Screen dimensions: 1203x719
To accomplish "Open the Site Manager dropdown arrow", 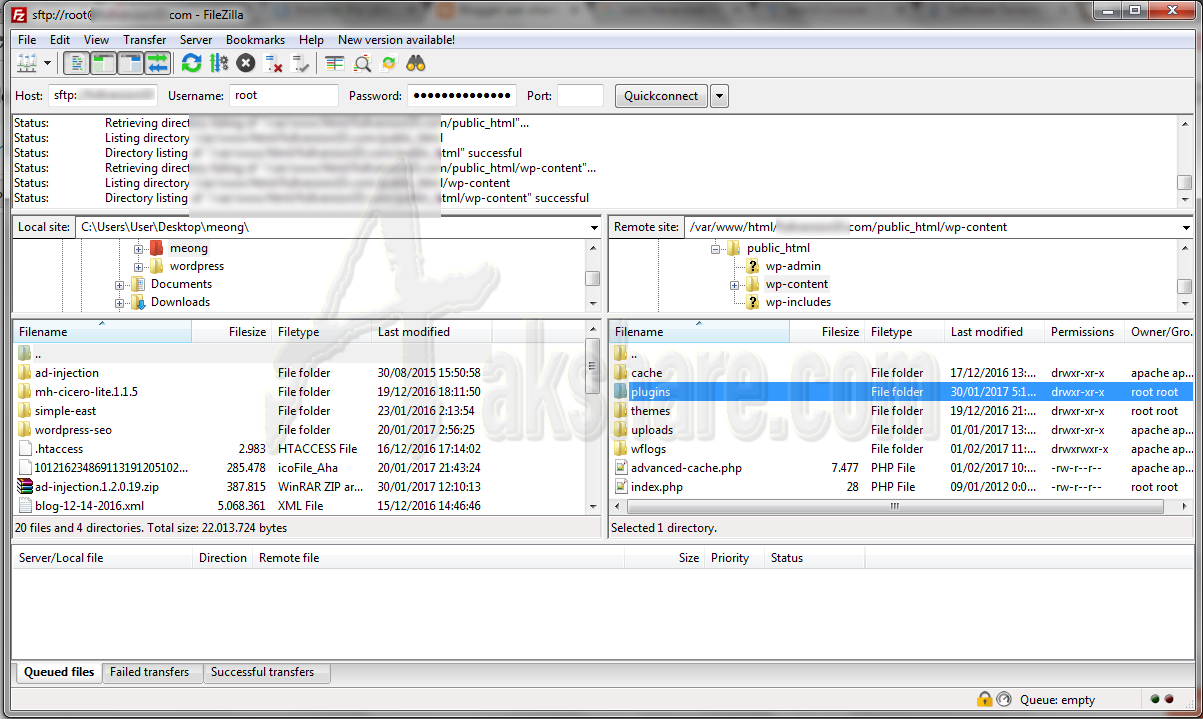I will click(47, 64).
